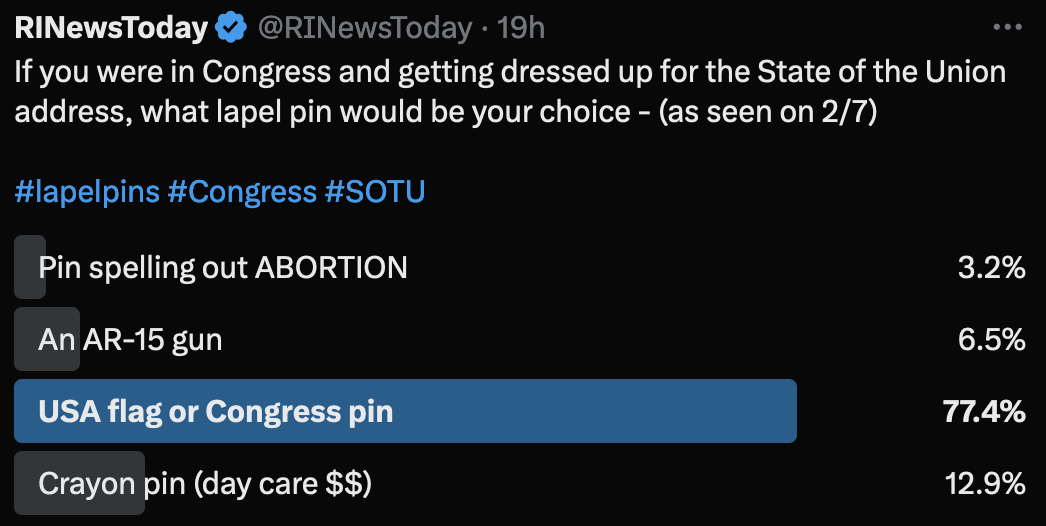Viewport: 1046px width, 526px height.
Task: Pick the 'USA flag or Congress pin' option
Action: point(216,411)
